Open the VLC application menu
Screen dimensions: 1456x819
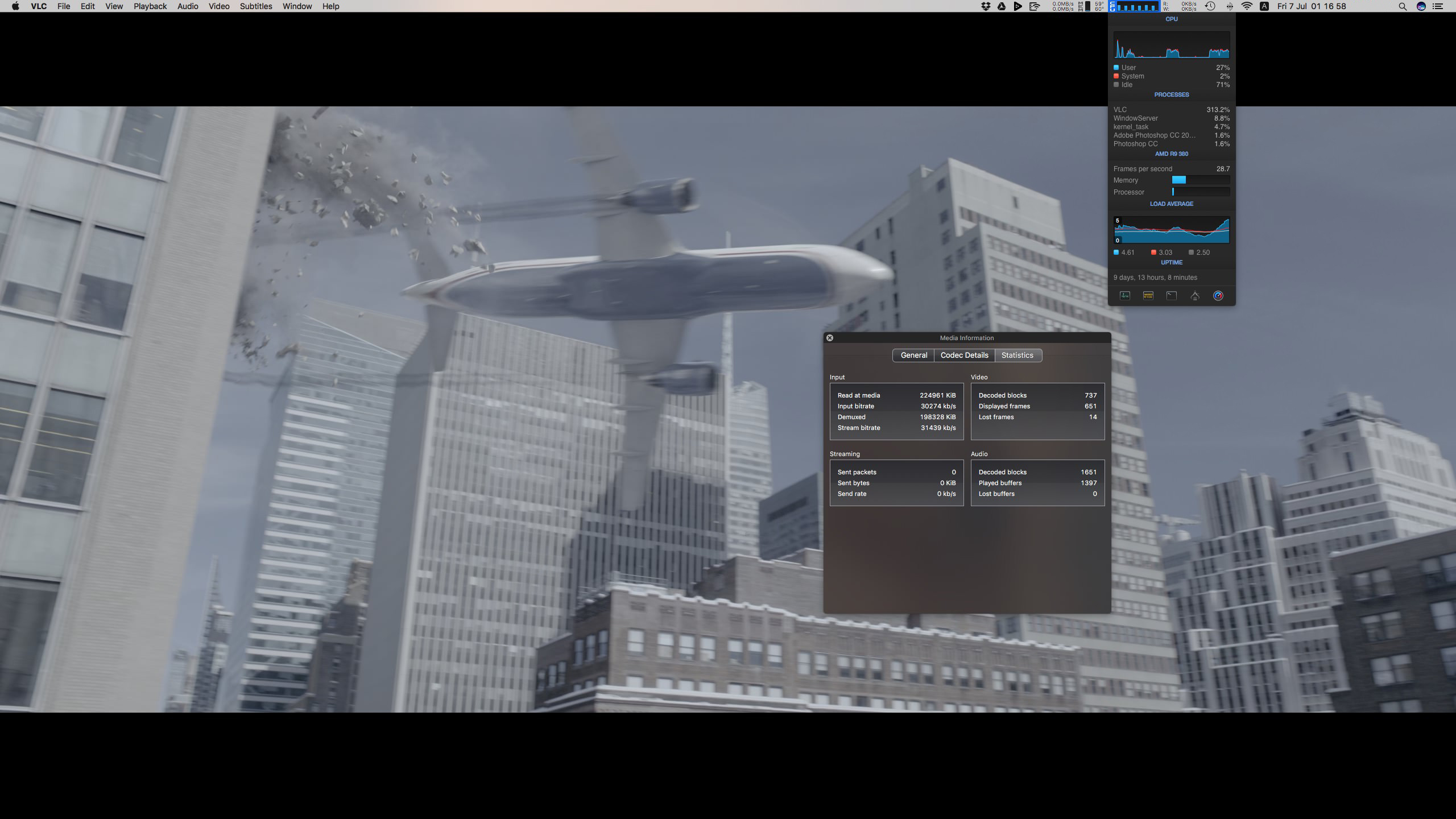39,6
